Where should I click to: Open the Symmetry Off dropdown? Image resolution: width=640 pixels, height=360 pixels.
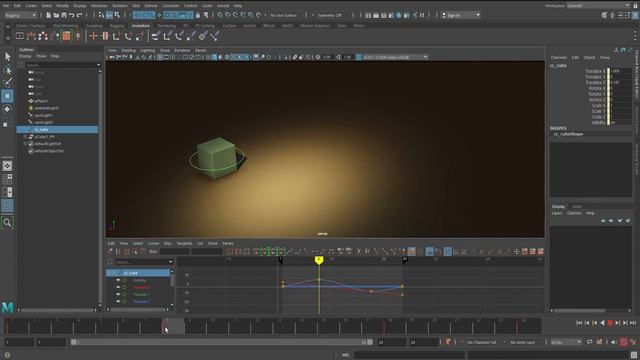pos(329,15)
